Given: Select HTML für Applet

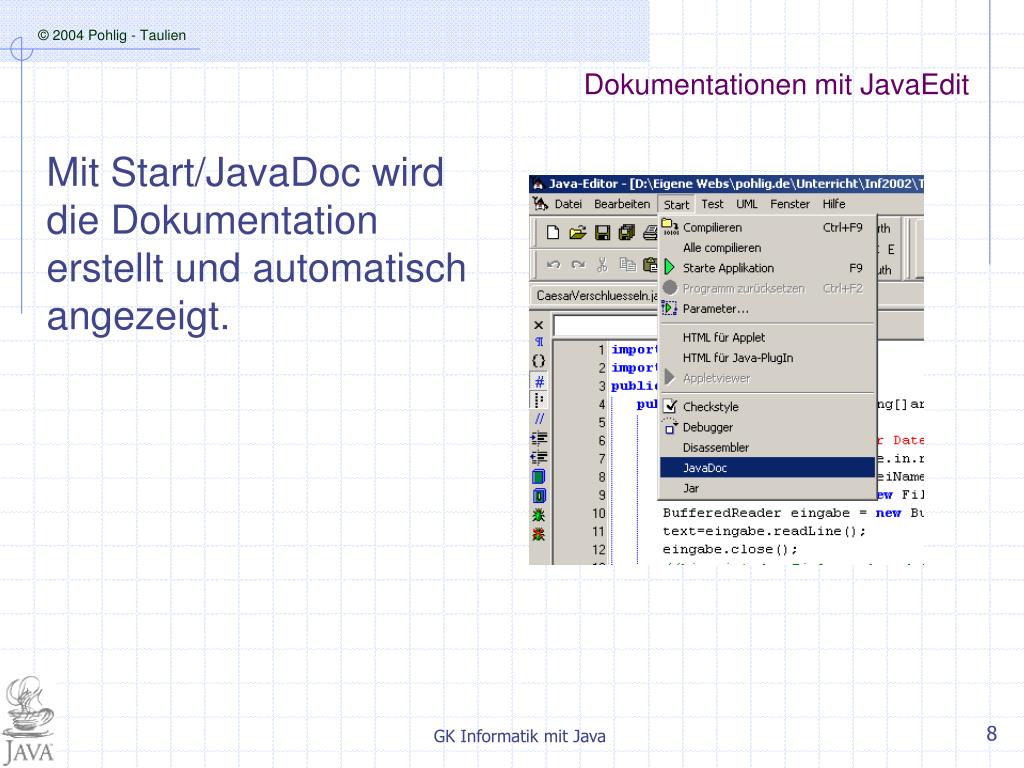Looking at the screenshot, I should point(767,338).
